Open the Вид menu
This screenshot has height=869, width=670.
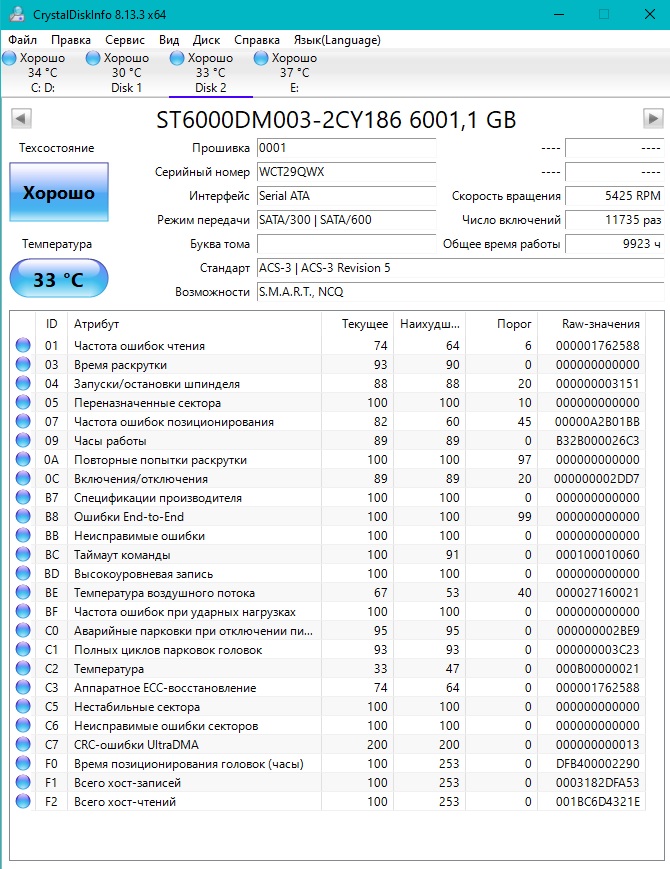click(x=168, y=40)
